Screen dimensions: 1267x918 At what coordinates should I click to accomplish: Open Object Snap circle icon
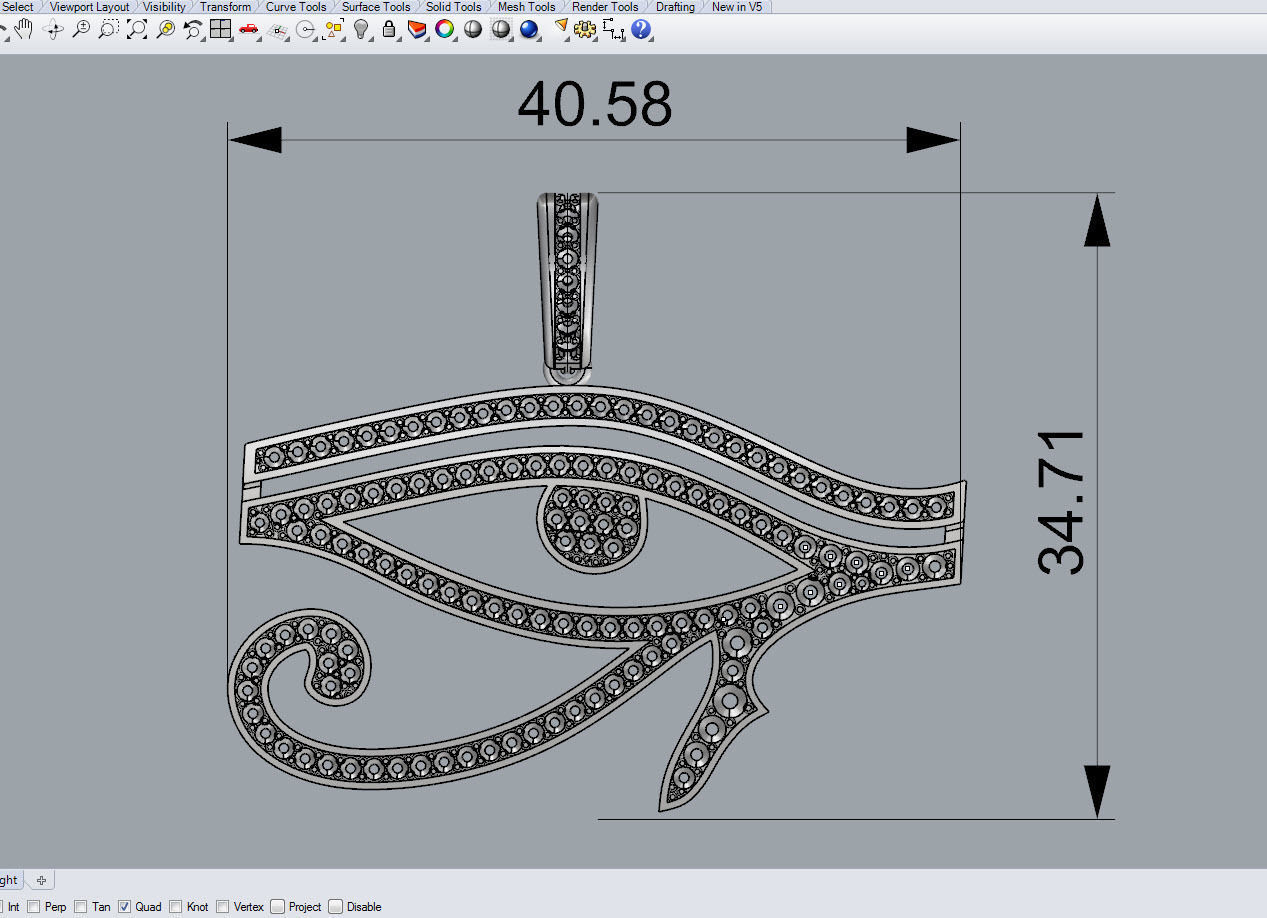pos(306,30)
